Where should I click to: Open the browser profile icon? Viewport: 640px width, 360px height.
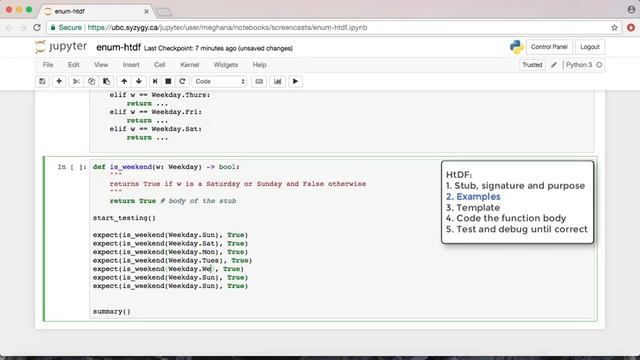coord(631,9)
